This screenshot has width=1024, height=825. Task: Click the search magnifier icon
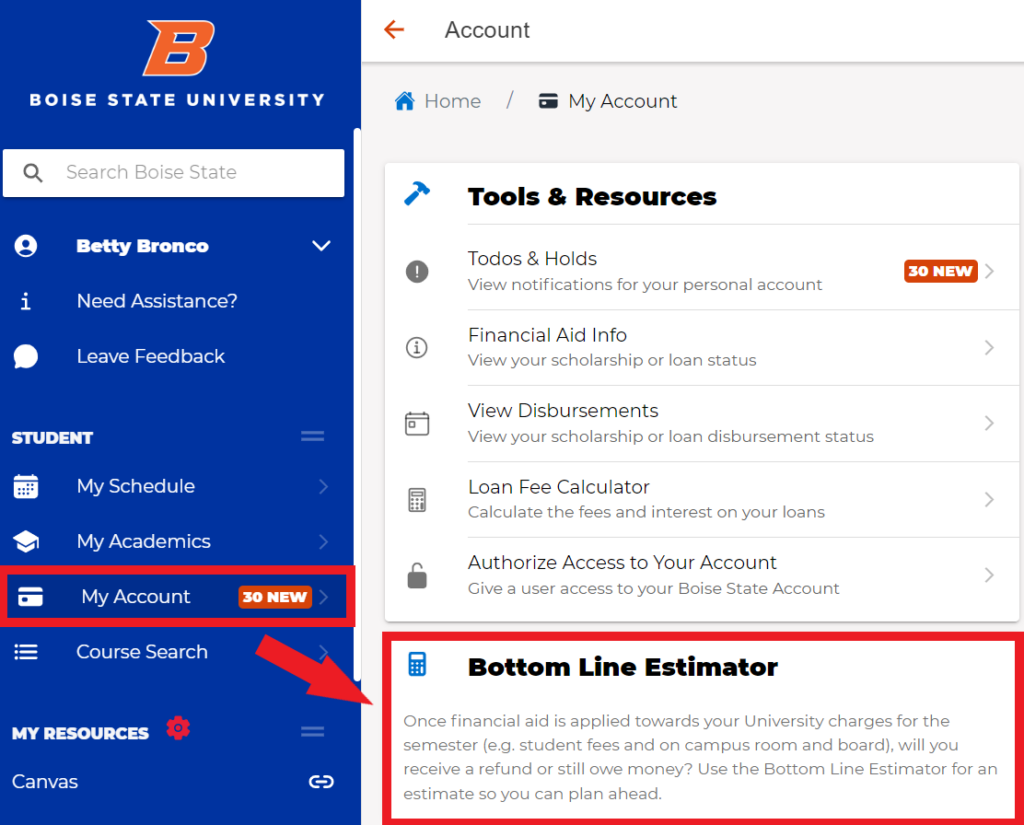pyautogui.click(x=33, y=172)
